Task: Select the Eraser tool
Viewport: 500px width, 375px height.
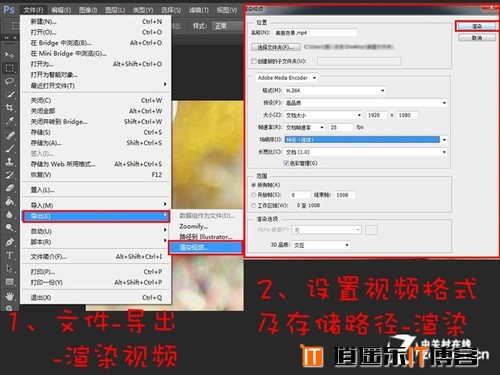Action: [x=9, y=188]
